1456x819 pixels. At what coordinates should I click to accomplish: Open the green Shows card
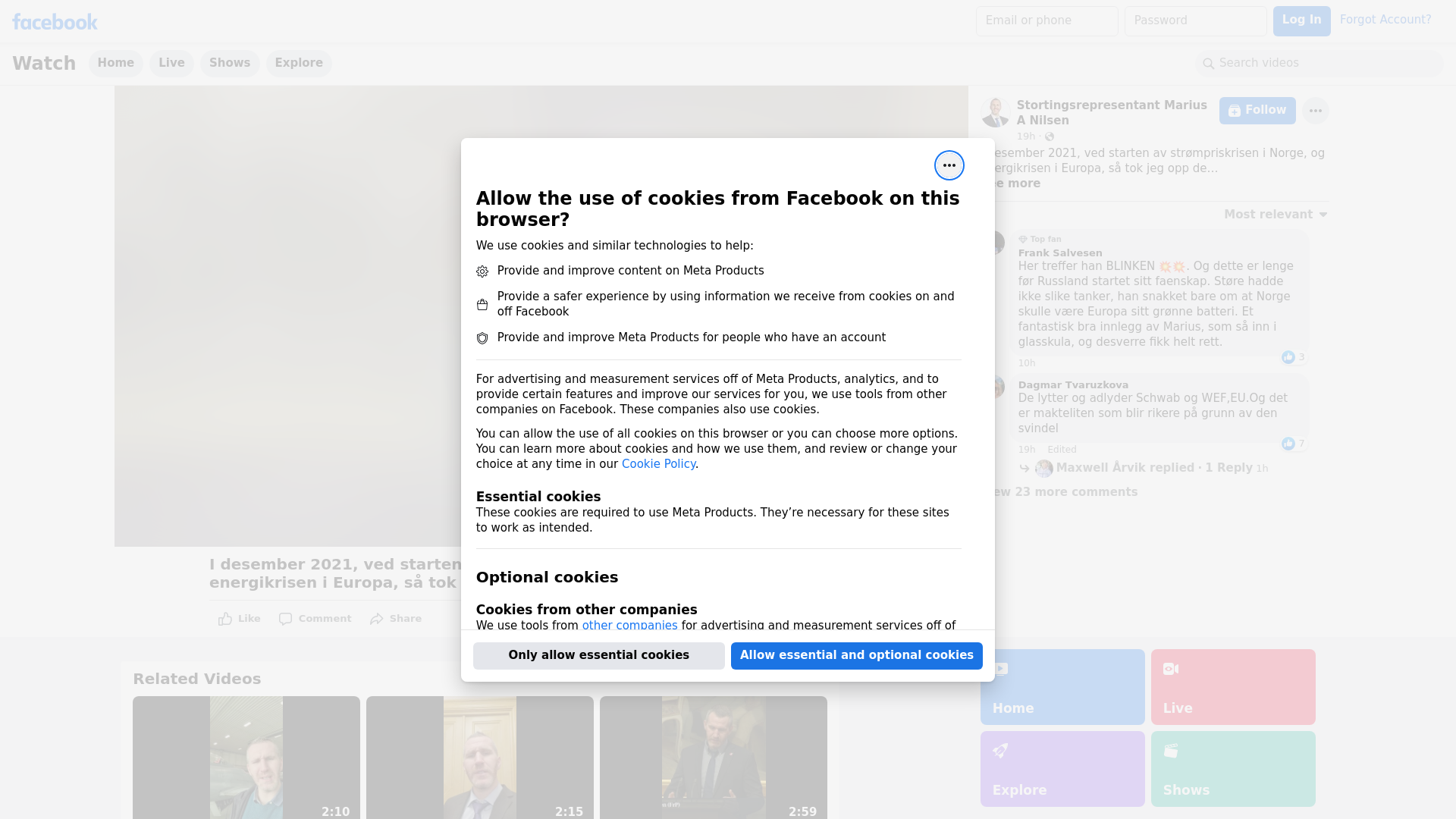[1233, 769]
